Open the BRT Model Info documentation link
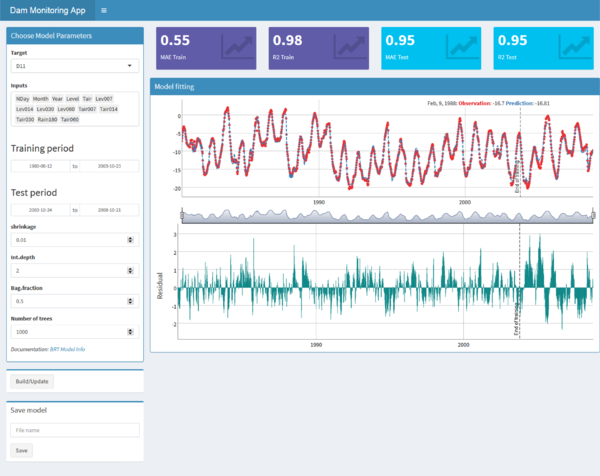This screenshot has width=600, height=476. (x=67, y=349)
